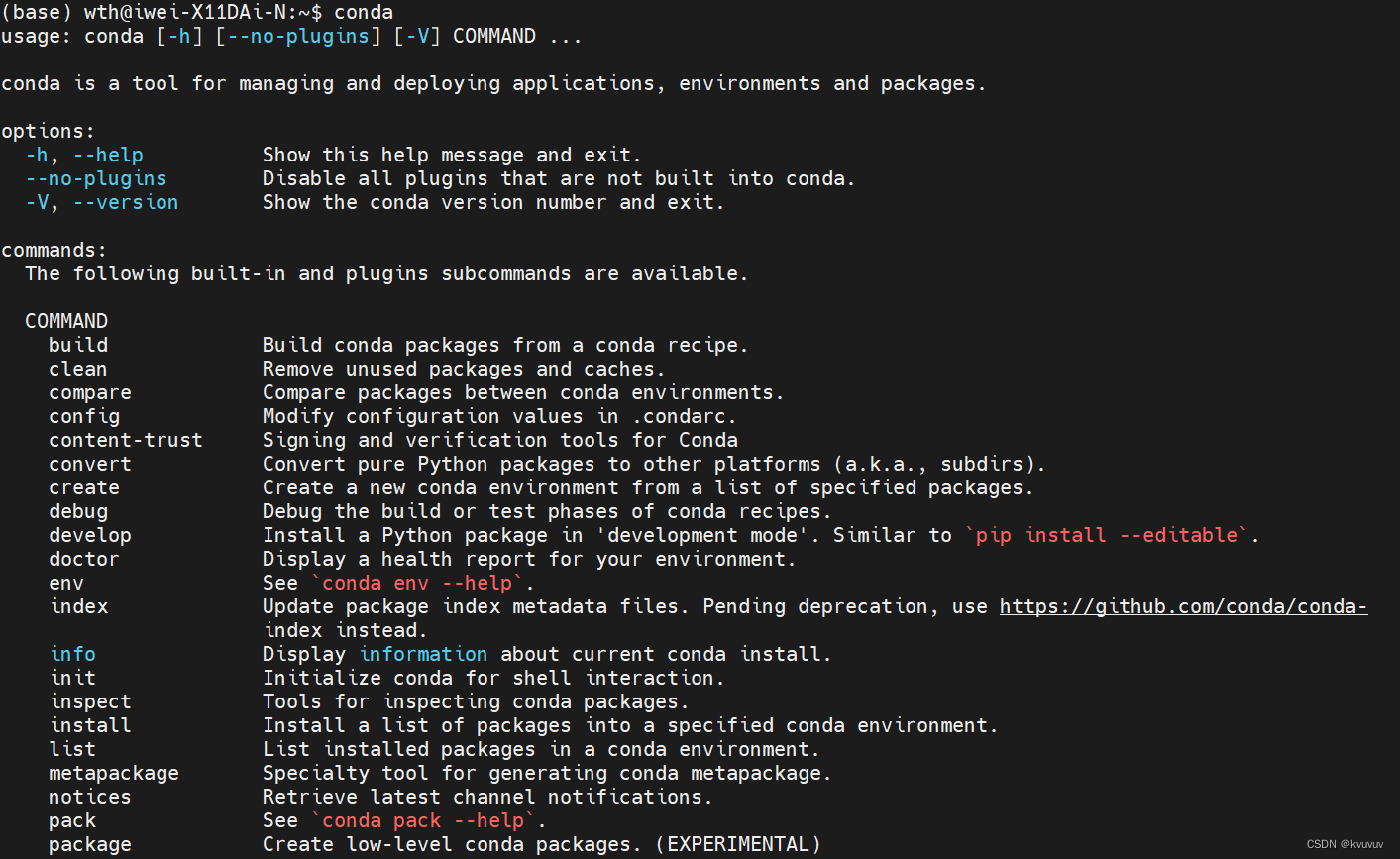Open the github.com/conda/conda-index link
The image size is (1400, 859).
[x=1183, y=607]
